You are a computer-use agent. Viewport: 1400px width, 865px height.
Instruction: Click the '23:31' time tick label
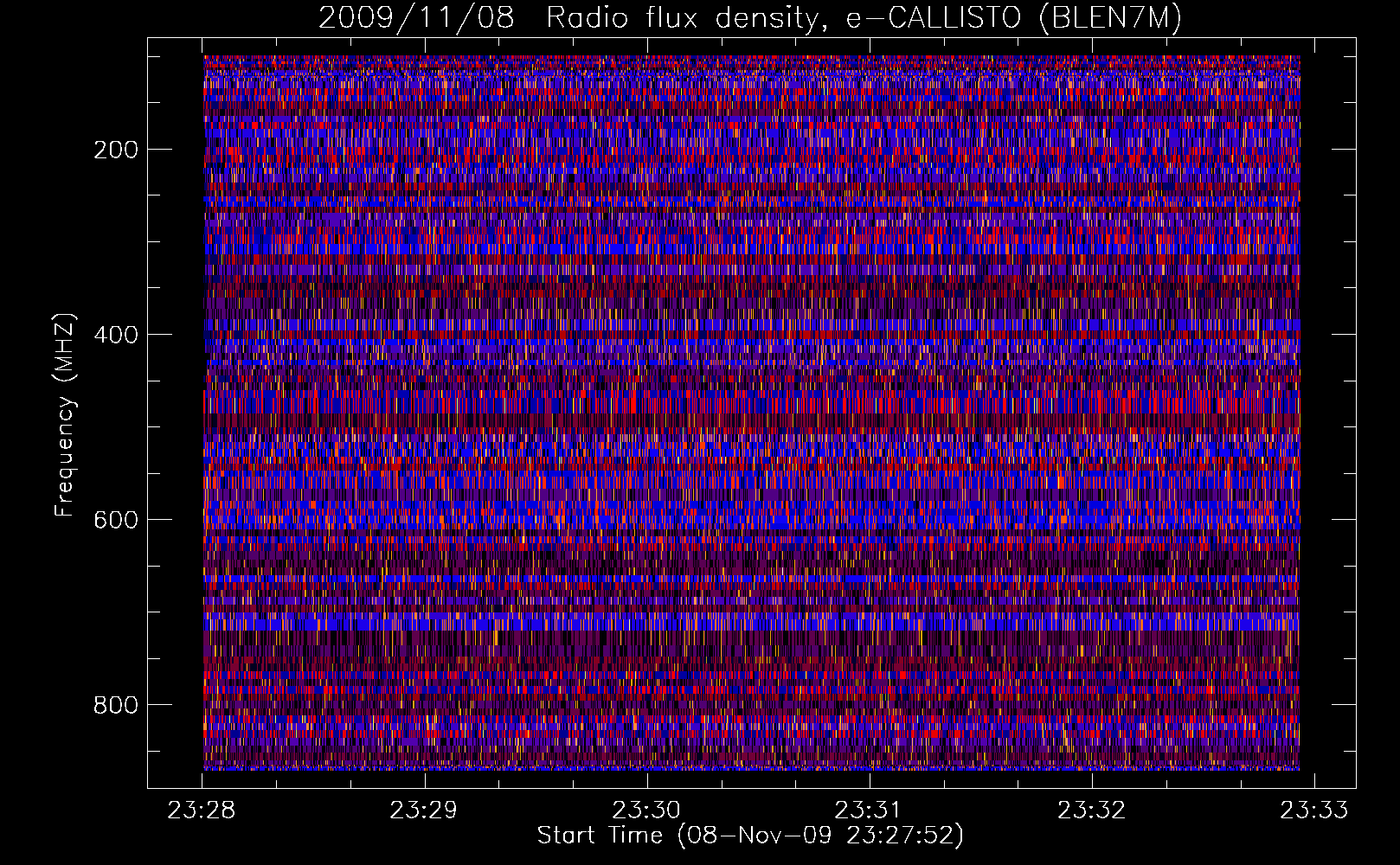pos(868,810)
